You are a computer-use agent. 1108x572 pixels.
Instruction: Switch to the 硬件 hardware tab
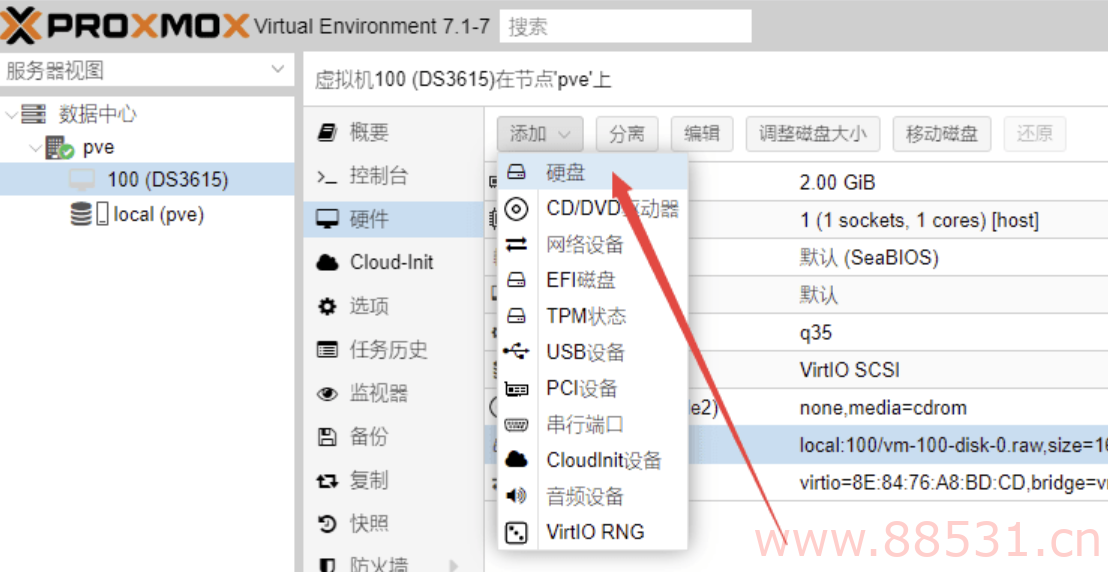[394, 219]
